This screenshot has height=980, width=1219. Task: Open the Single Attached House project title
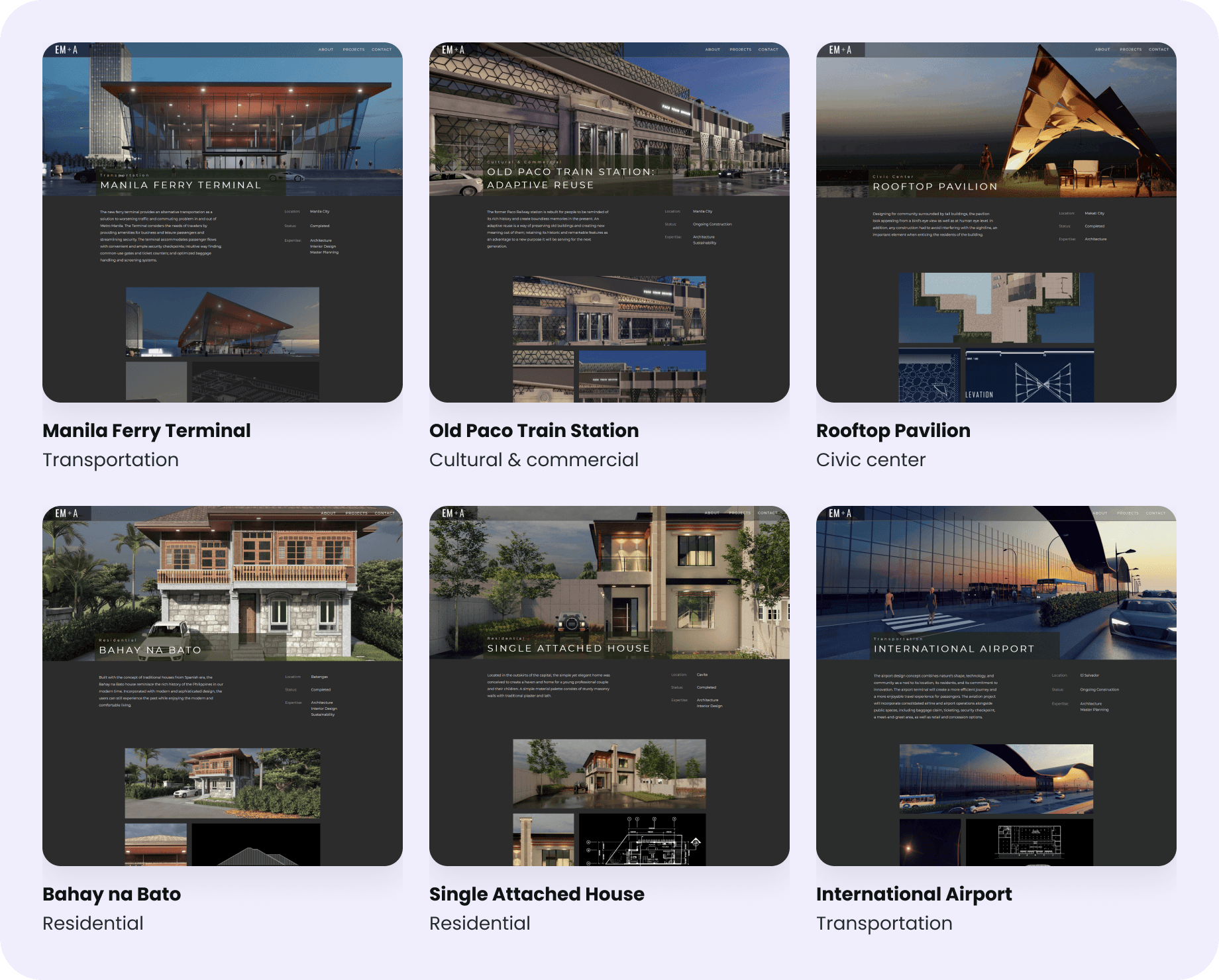537,894
